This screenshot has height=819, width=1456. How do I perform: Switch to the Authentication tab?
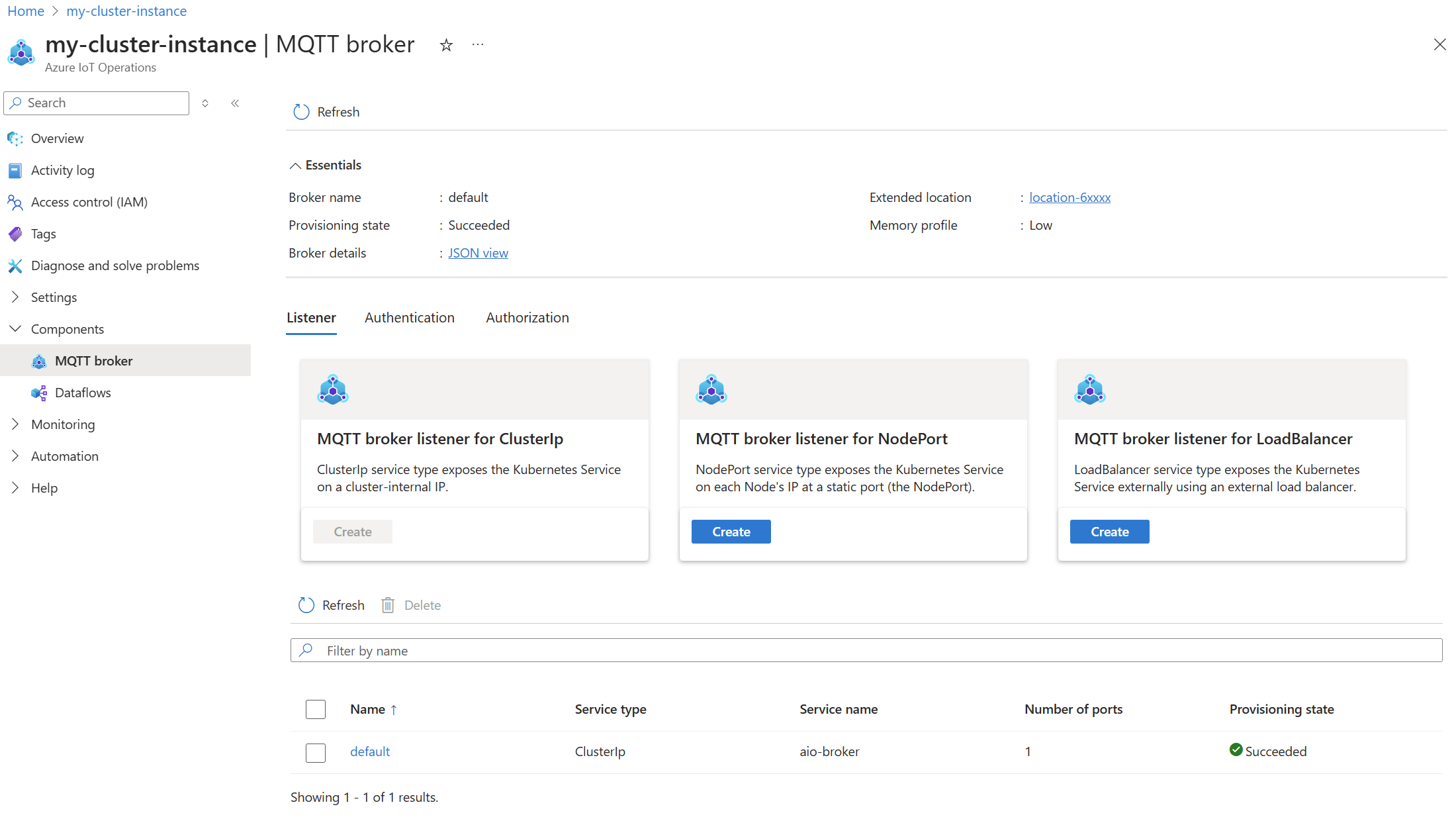[x=411, y=317]
